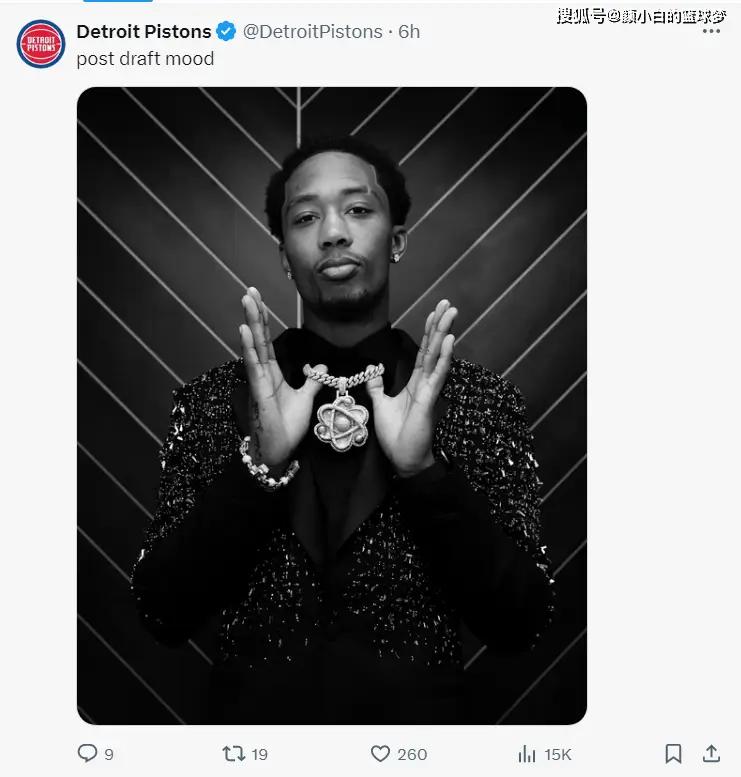Open the Detroit Pistons display name link

pyautogui.click(x=143, y=32)
